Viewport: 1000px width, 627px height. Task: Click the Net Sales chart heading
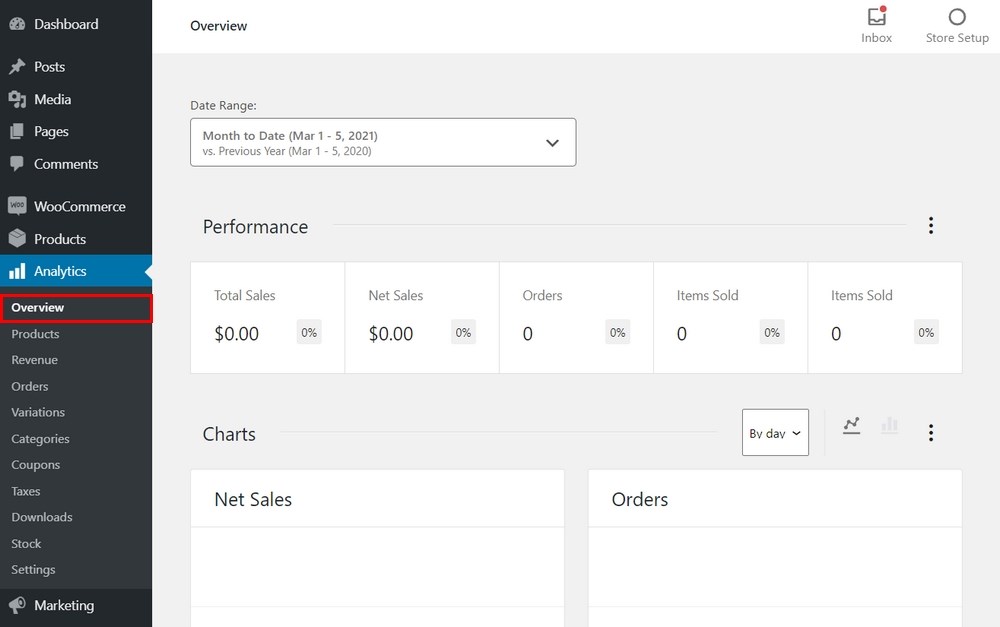(x=253, y=499)
